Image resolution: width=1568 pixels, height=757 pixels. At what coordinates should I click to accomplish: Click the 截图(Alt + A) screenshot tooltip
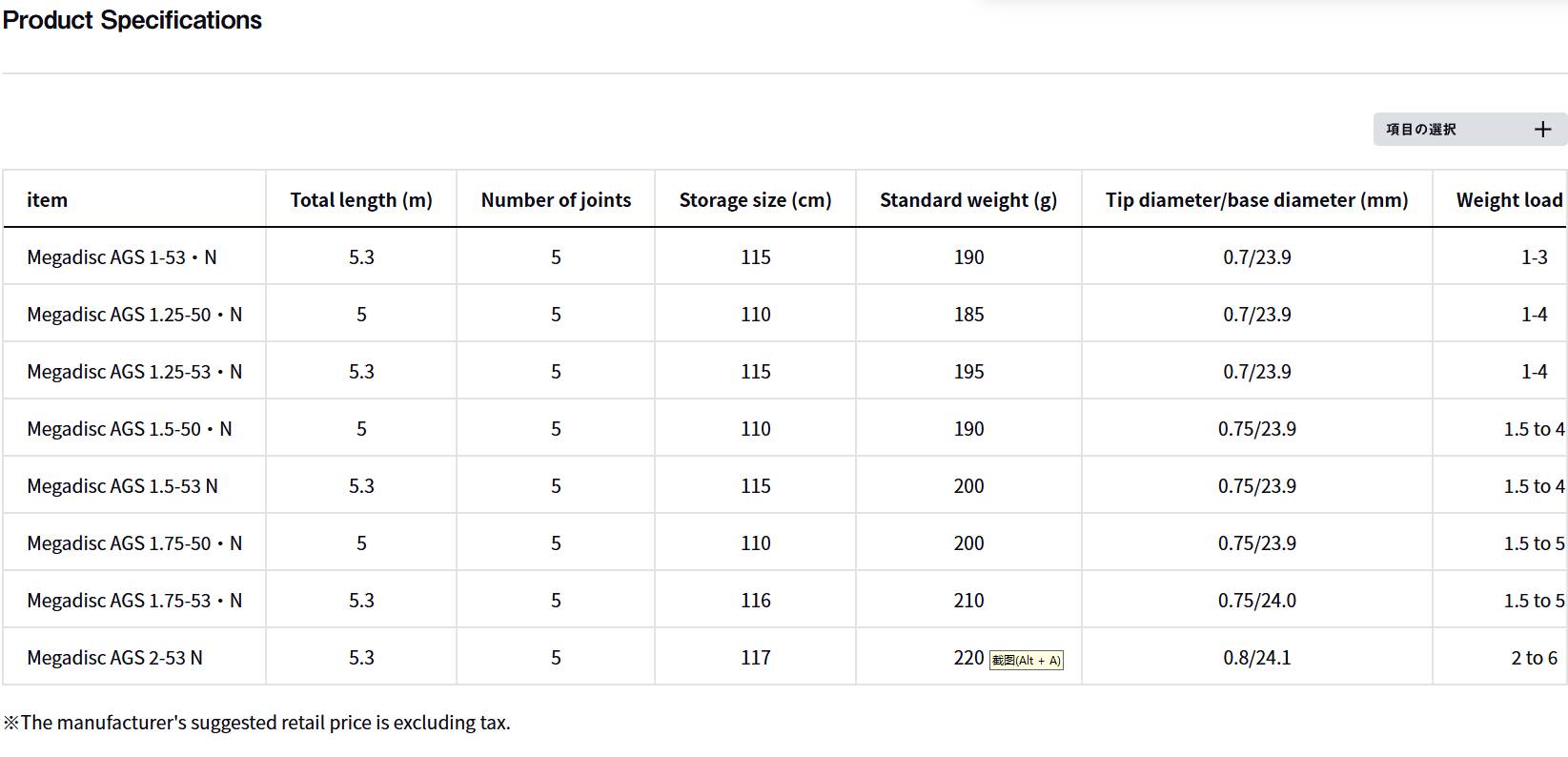pos(1027,660)
